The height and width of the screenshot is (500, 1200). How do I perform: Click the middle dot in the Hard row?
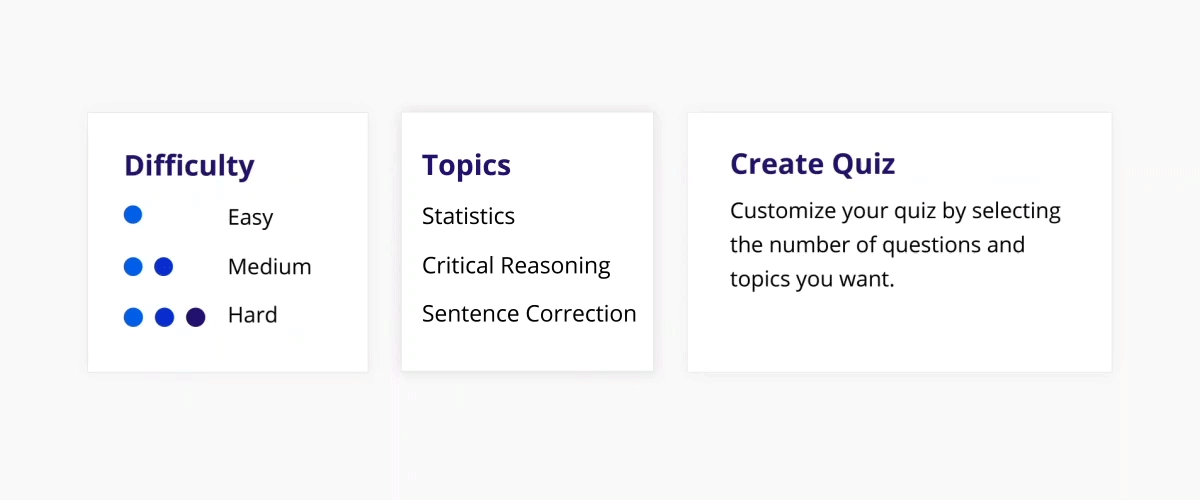tap(164, 317)
